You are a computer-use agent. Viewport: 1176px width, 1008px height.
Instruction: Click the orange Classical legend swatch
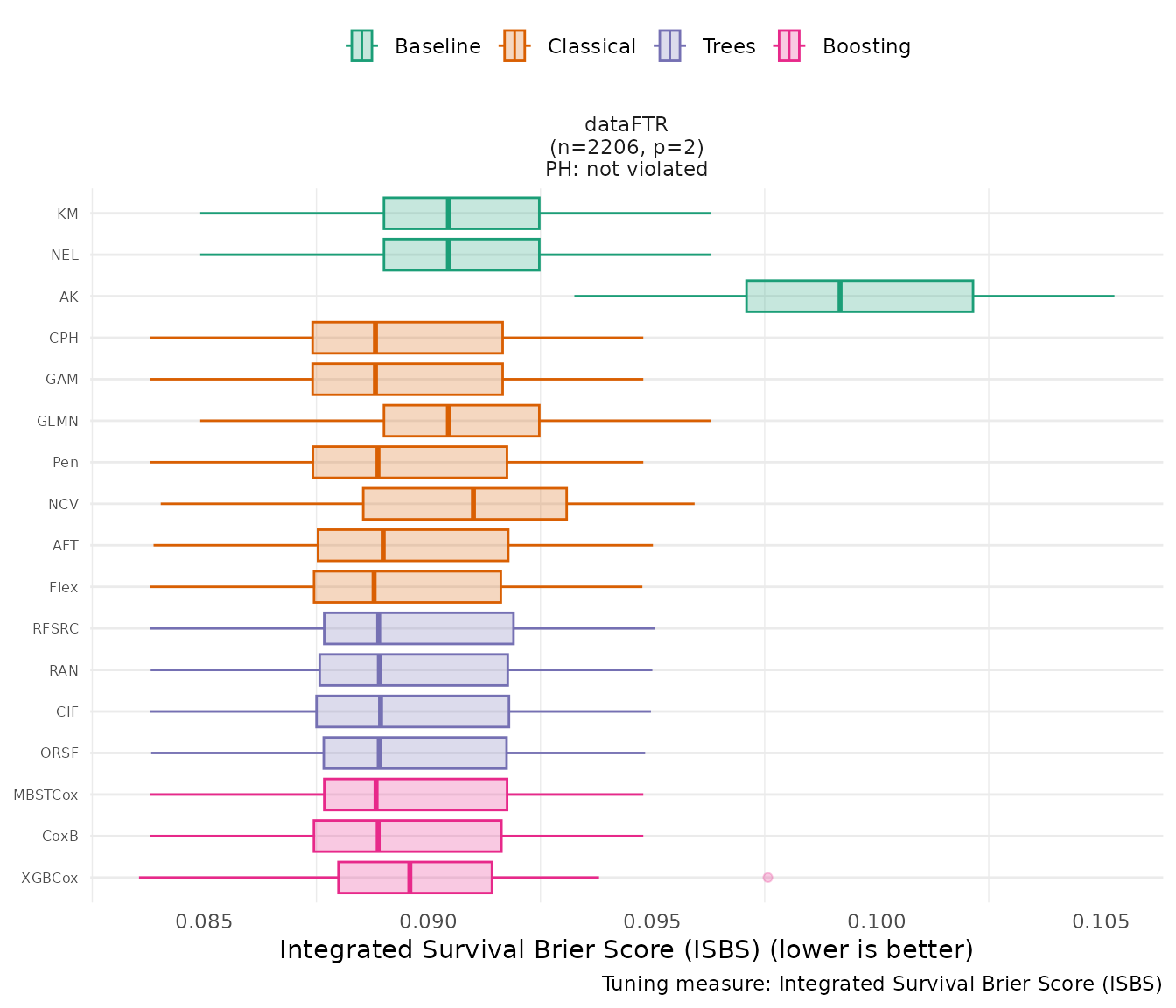(x=514, y=46)
